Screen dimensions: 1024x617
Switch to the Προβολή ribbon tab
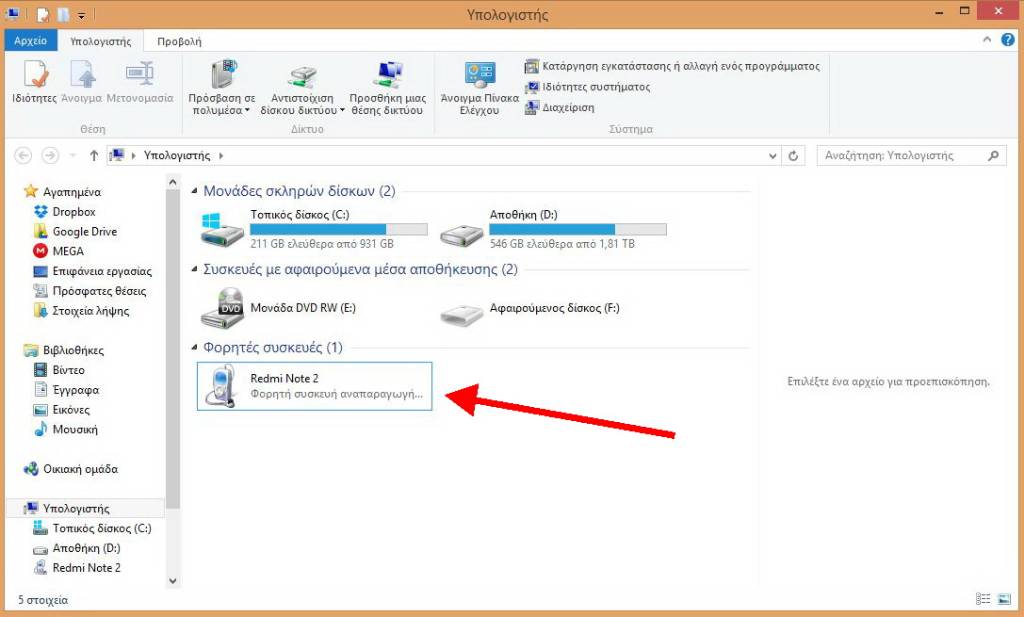[179, 41]
